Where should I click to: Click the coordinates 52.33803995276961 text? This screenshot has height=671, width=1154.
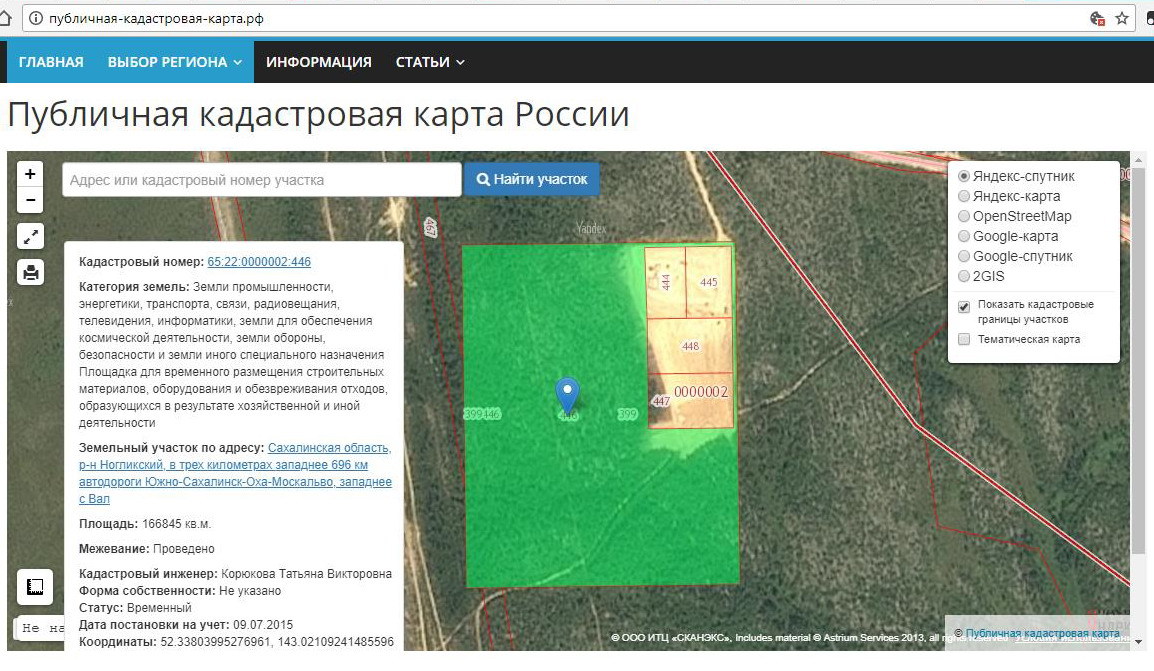coord(216,642)
